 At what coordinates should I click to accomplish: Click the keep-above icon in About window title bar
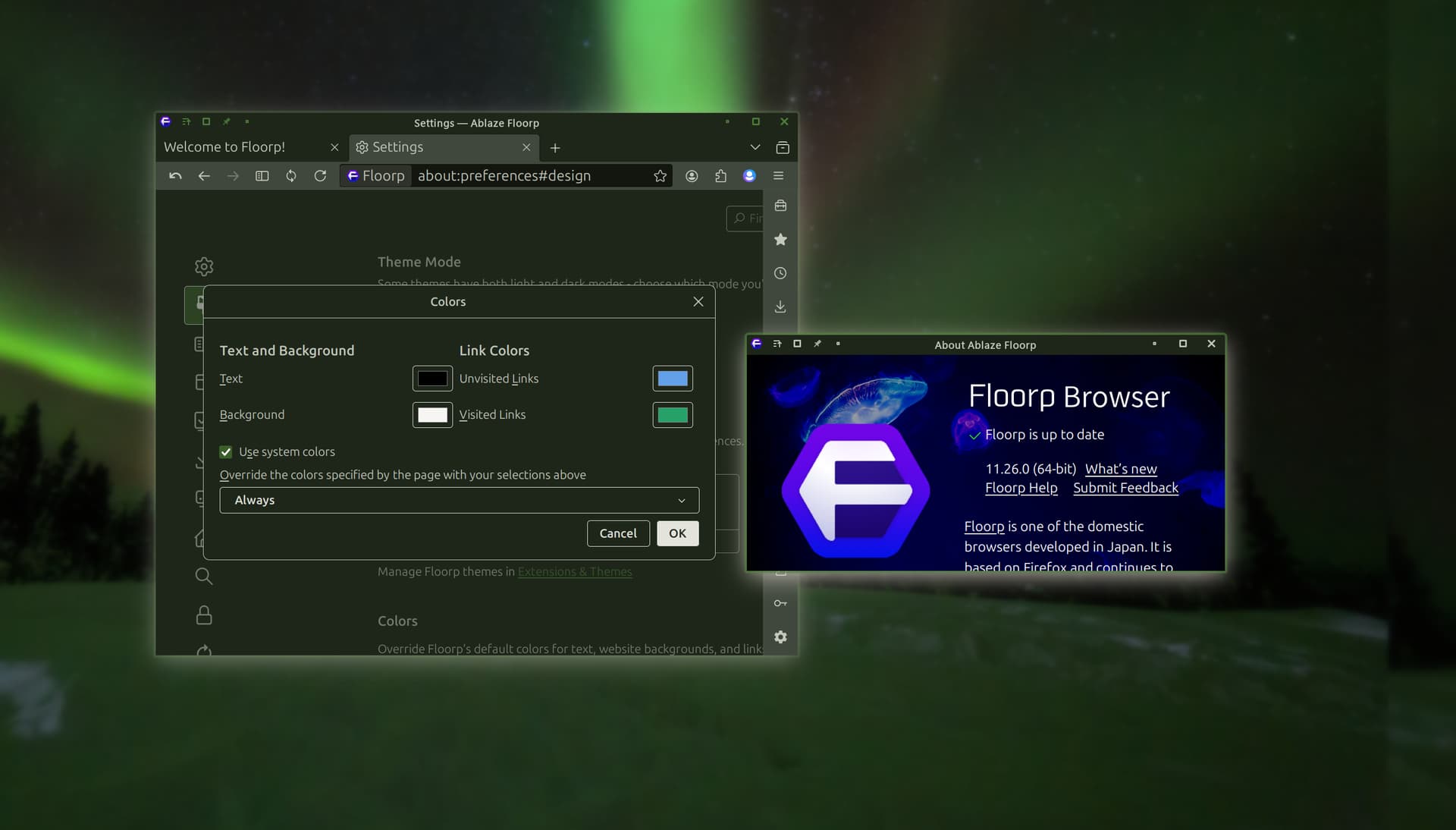tap(777, 344)
